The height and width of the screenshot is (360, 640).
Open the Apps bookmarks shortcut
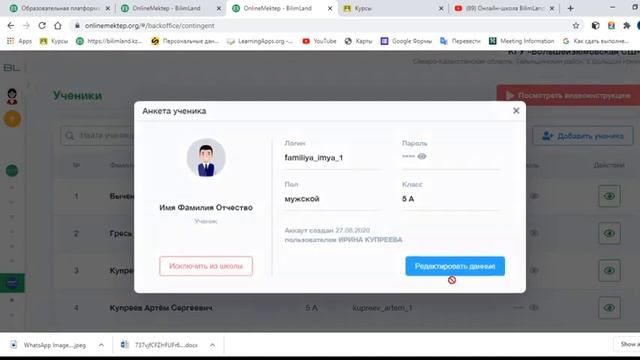pos(19,41)
